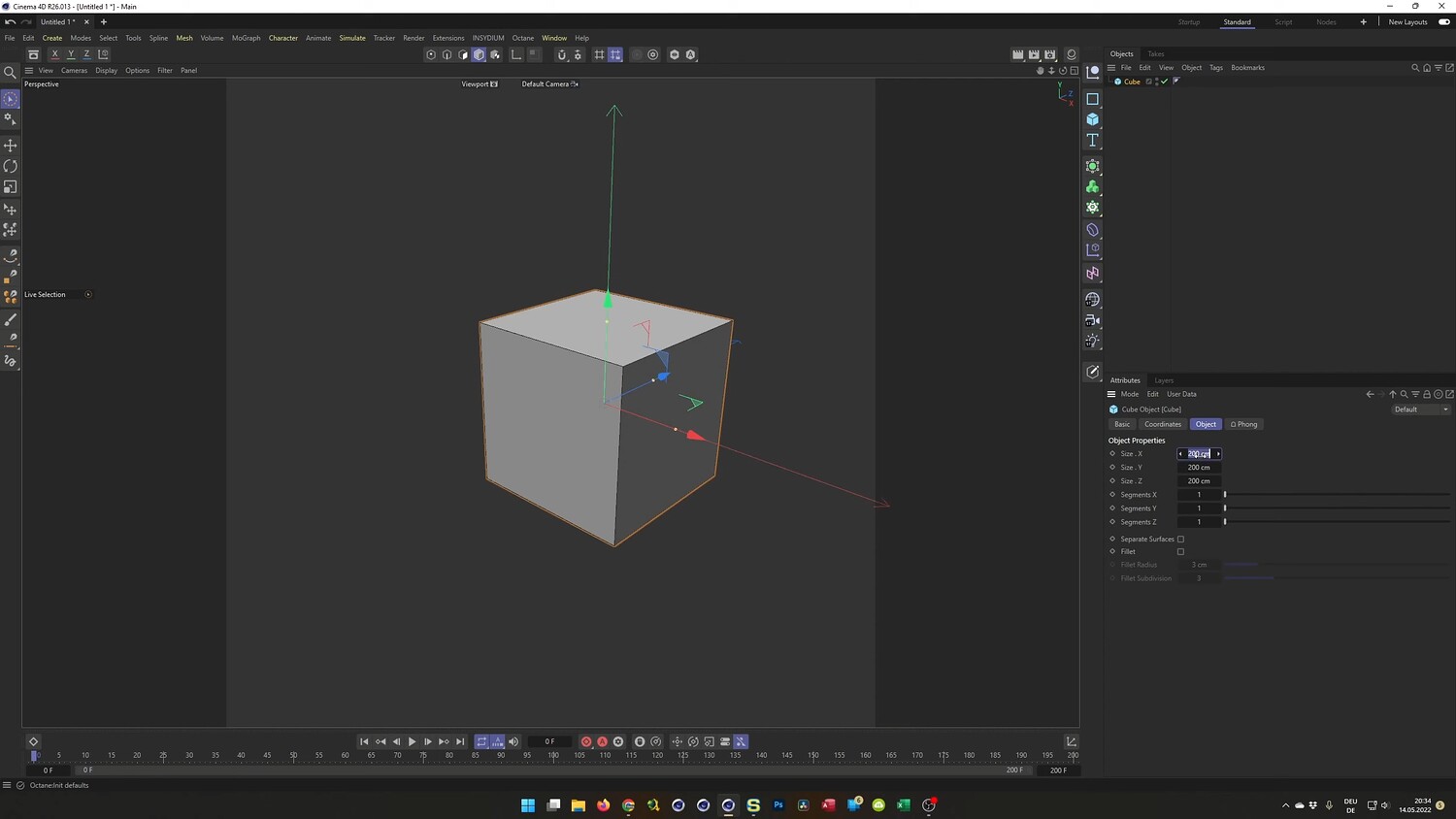Screen dimensions: 1456x819
Task: Toggle Z axis lock
Action: 87,54
